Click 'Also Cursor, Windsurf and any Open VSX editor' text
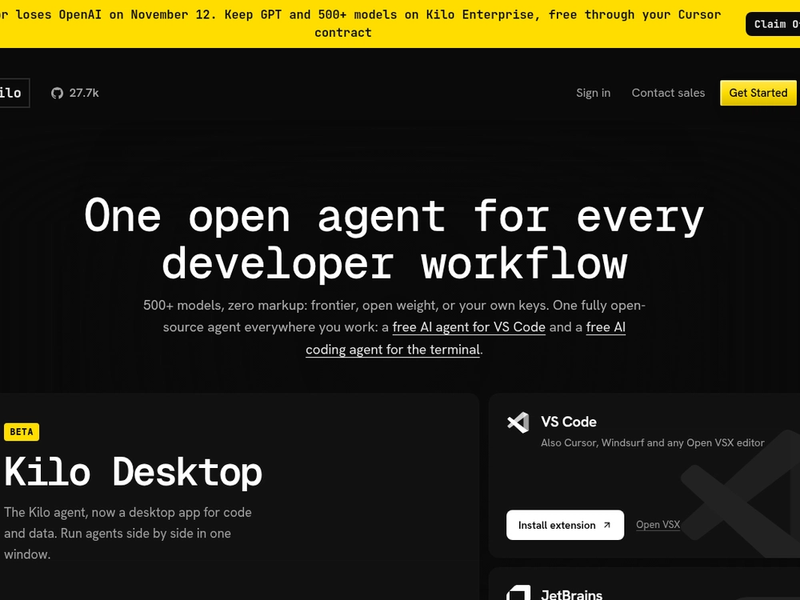 [x=653, y=443]
